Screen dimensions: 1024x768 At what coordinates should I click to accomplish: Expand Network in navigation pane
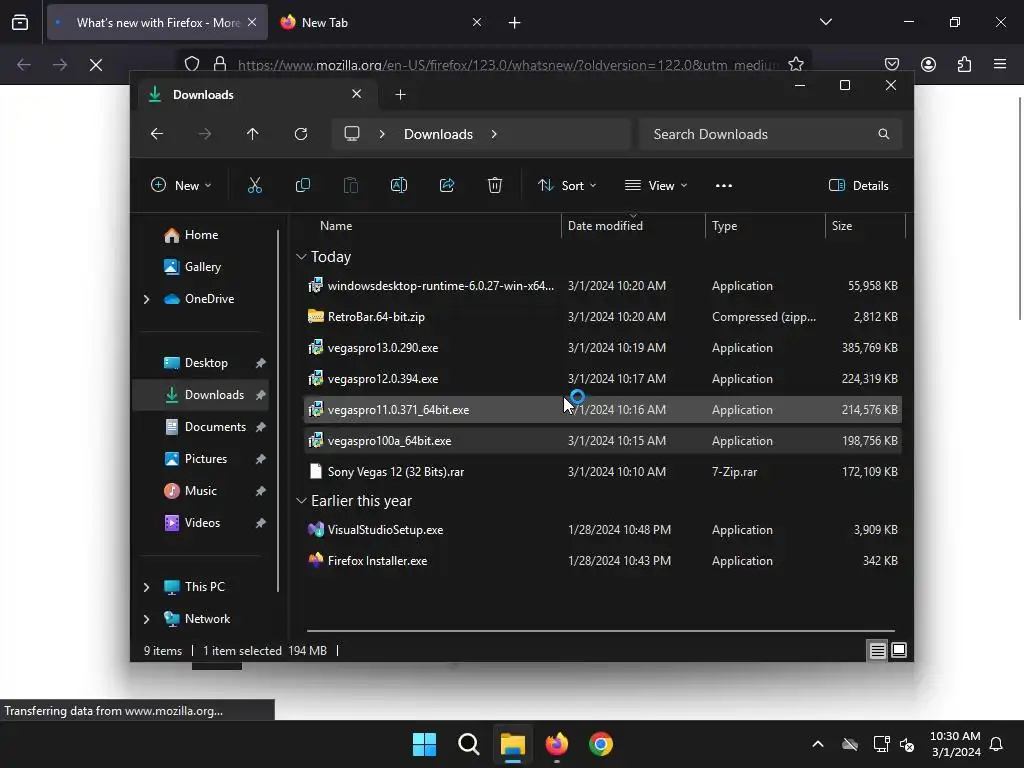click(x=146, y=619)
